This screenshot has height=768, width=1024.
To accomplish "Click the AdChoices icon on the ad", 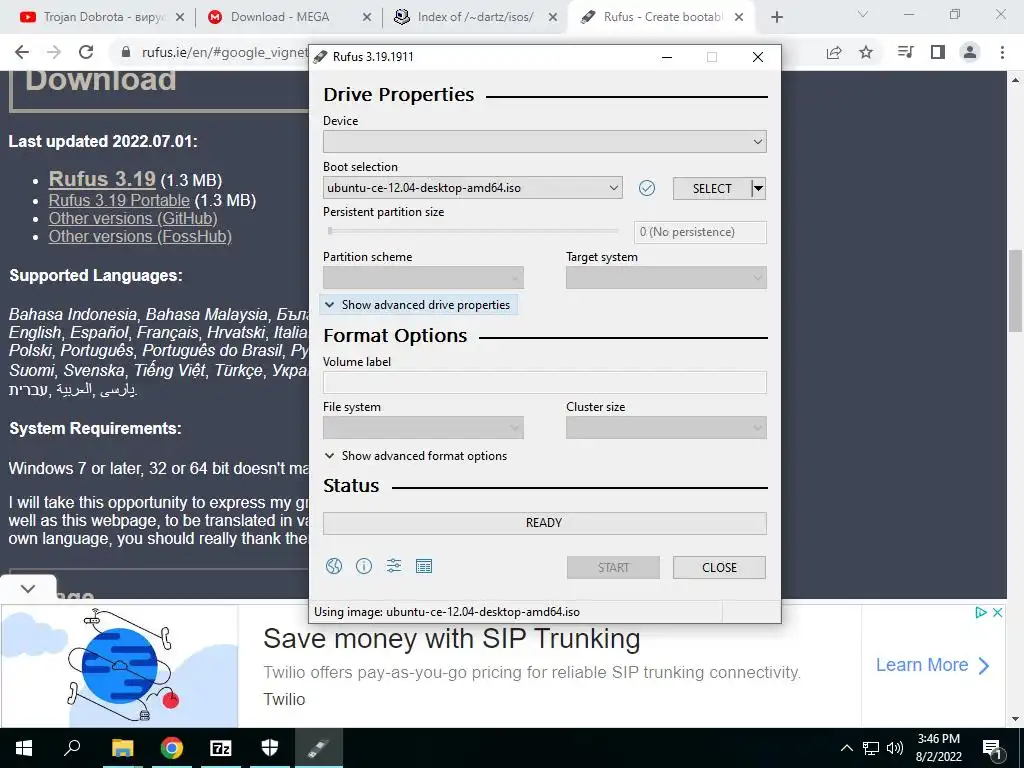I will (980, 613).
